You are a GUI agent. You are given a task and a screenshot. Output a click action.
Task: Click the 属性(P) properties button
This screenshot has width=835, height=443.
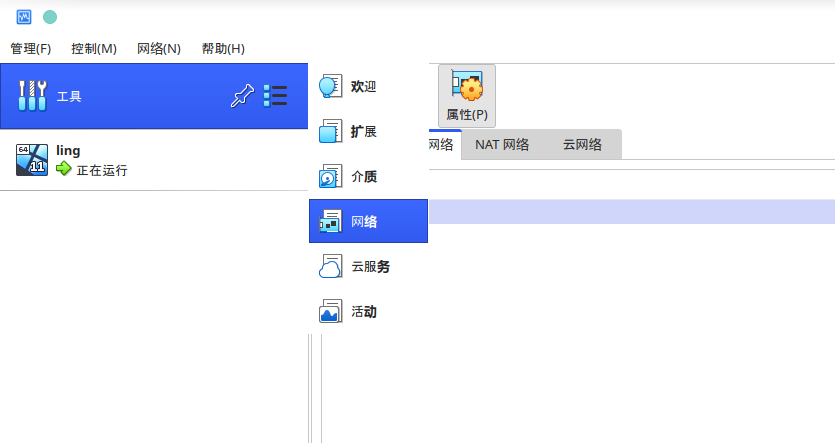click(x=467, y=96)
